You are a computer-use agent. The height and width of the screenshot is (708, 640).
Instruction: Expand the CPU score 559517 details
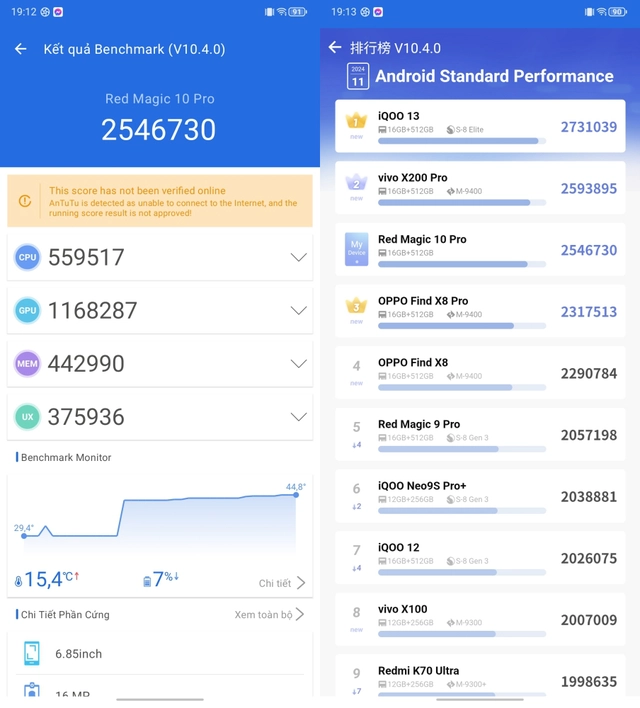point(298,257)
